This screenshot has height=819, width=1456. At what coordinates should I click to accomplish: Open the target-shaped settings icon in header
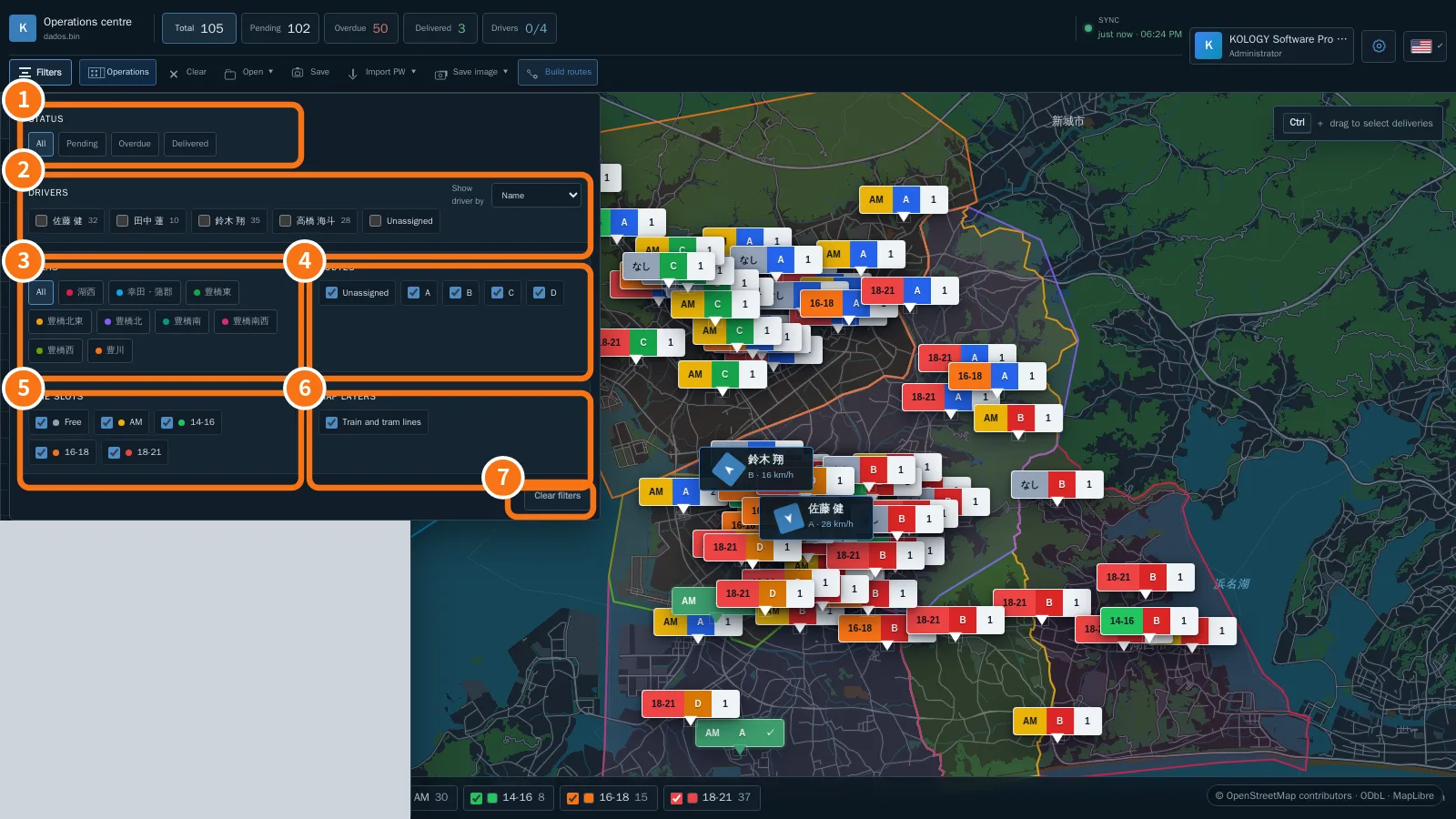[1379, 45]
